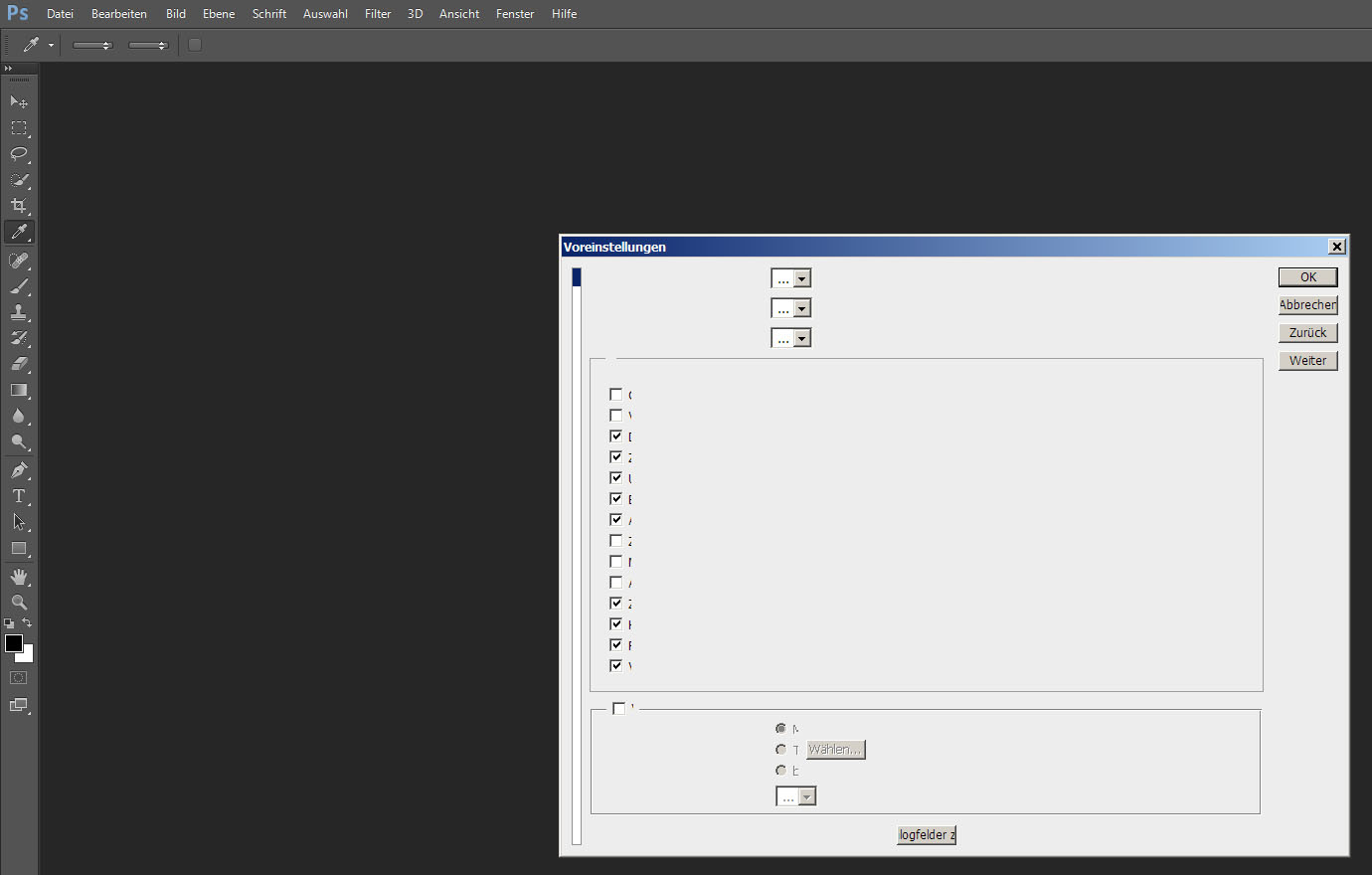1372x875 pixels.
Task: Select the Rectangular Marquee tool
Action: tap(19, 128)
